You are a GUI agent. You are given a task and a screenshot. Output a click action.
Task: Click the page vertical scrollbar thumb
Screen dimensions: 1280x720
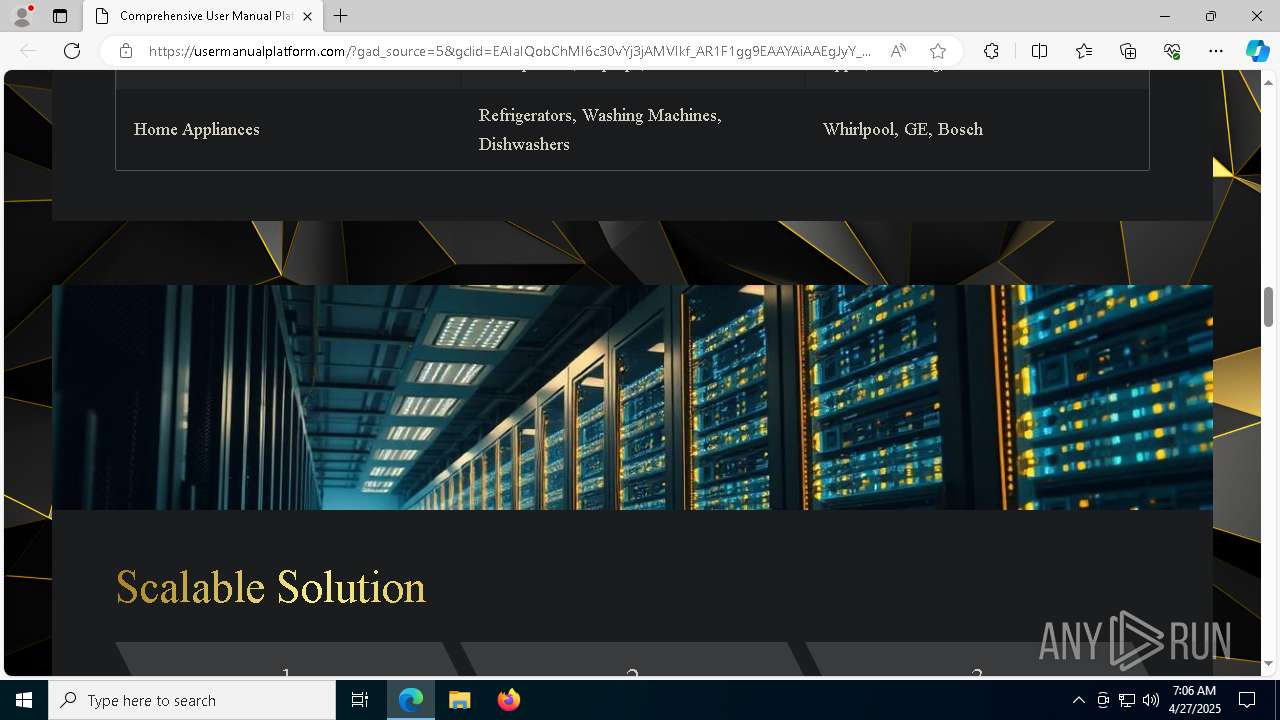point(1268,306)
